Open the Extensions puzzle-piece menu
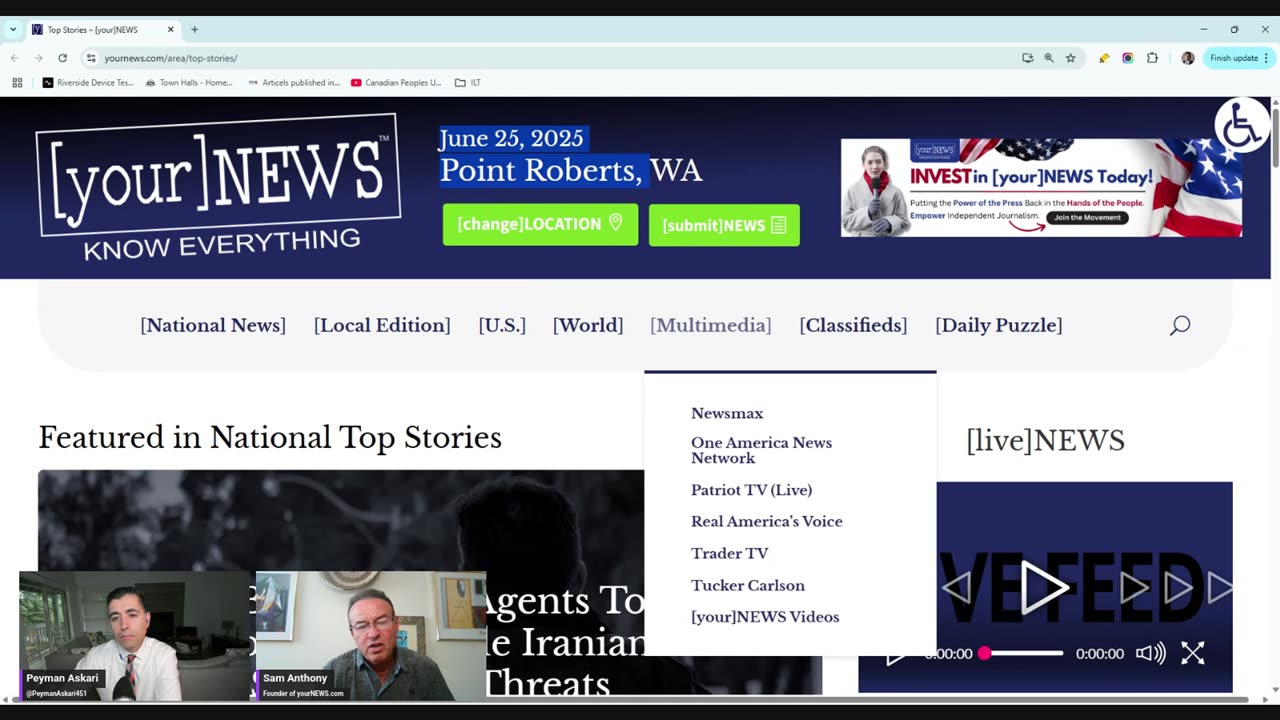This screenshot has height=720, width=1280. (1152, 58)
